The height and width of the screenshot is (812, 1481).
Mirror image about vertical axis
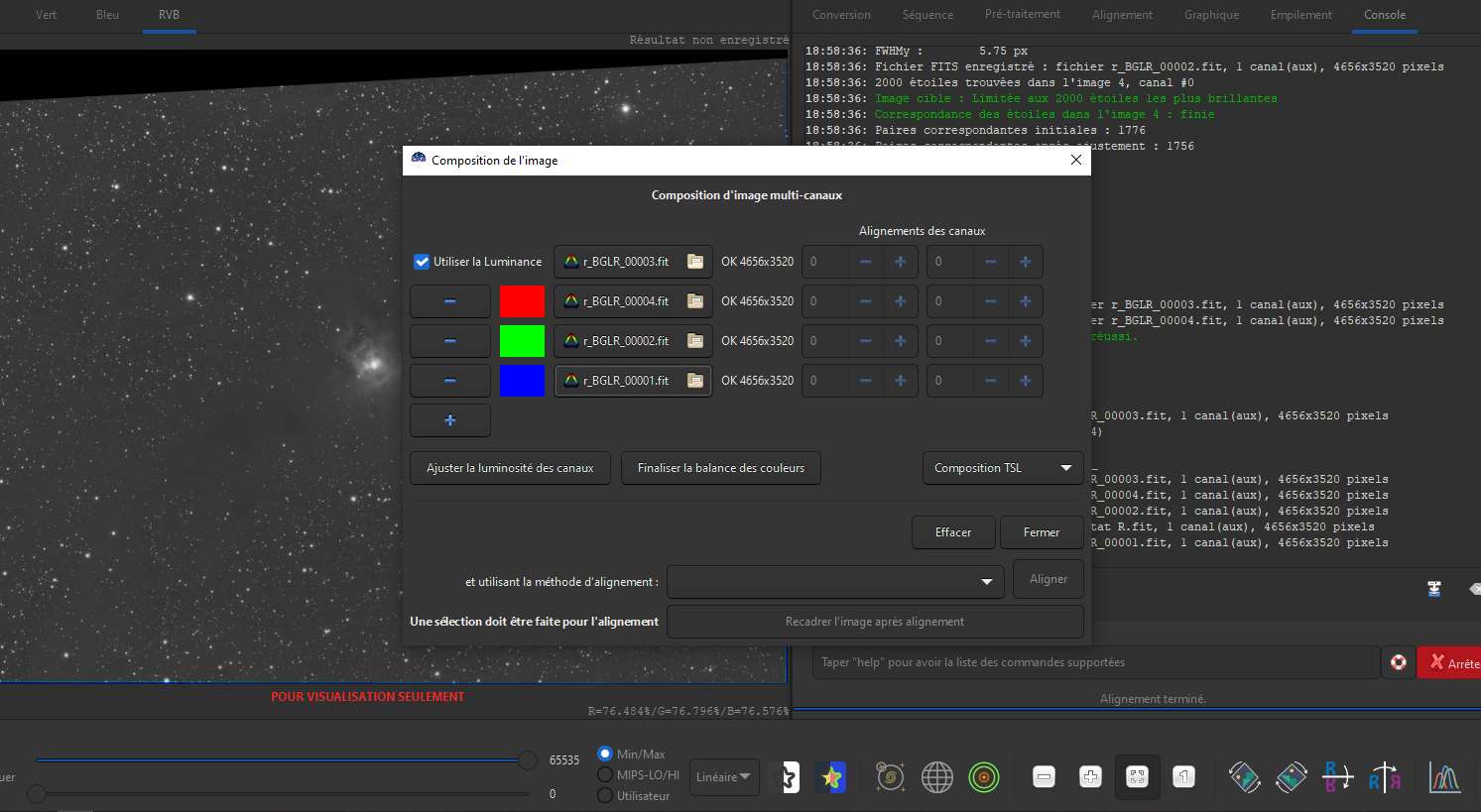1385,777
